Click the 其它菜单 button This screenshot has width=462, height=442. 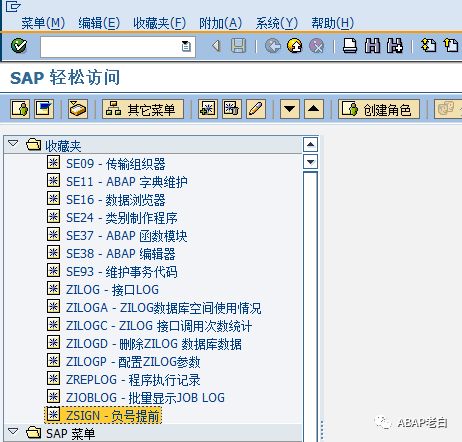pos(143,109)
